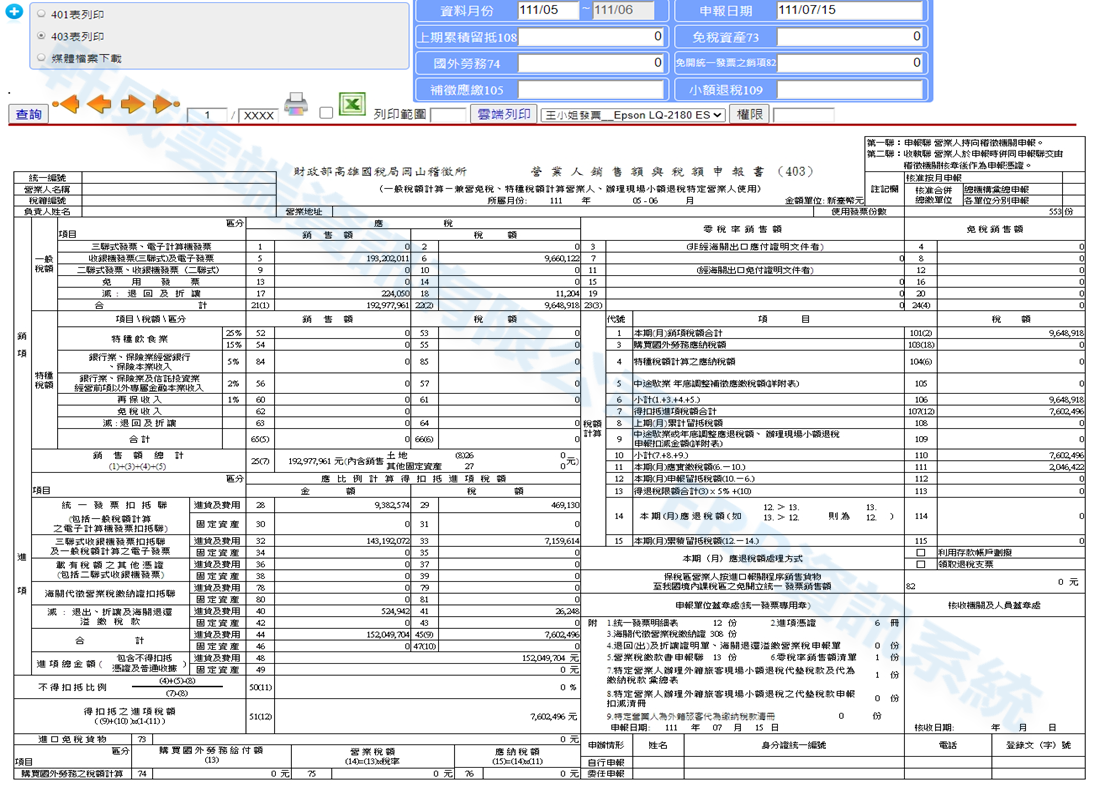Choose the 媒體檔案下載 radio option

click(x=41, y=57)
